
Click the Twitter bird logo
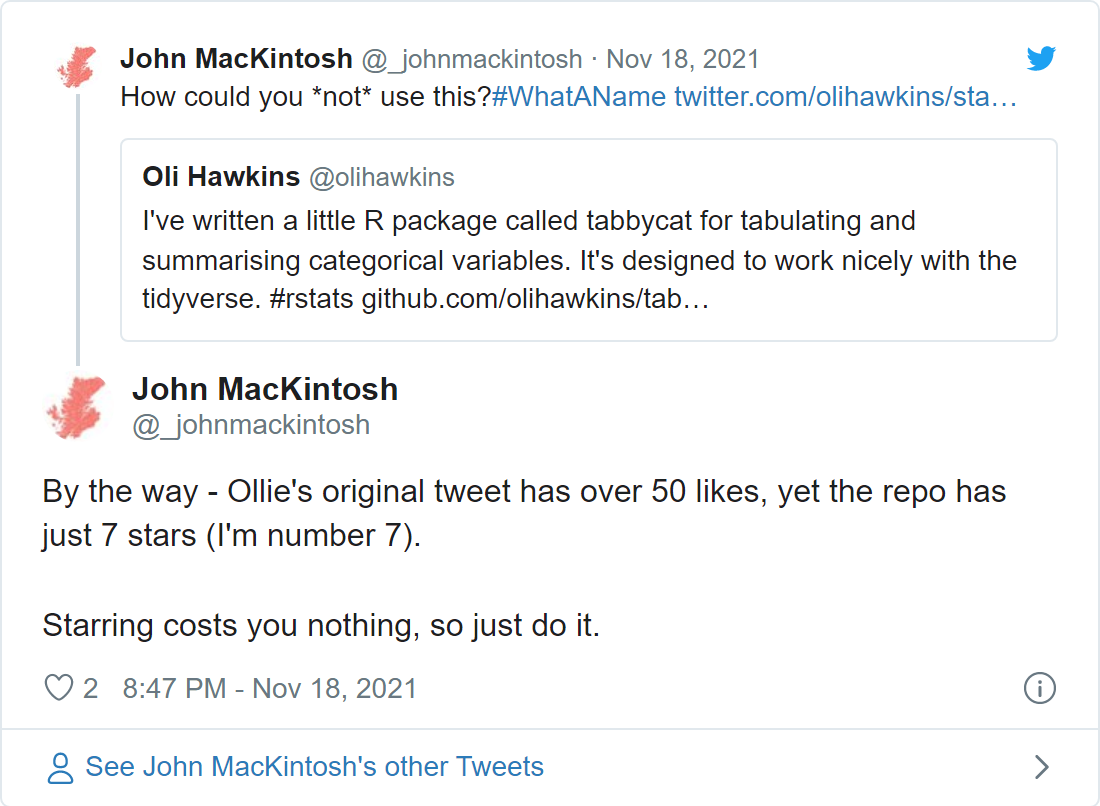coord(1041,59)
